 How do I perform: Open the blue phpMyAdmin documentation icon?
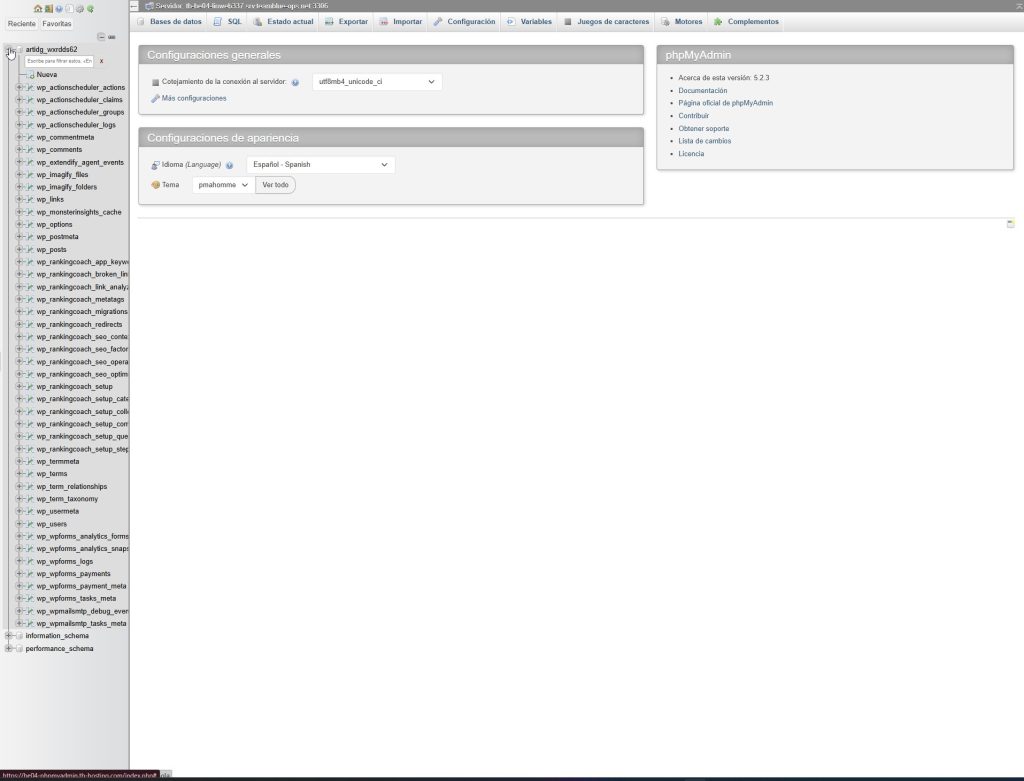click(x=59, y=8)
